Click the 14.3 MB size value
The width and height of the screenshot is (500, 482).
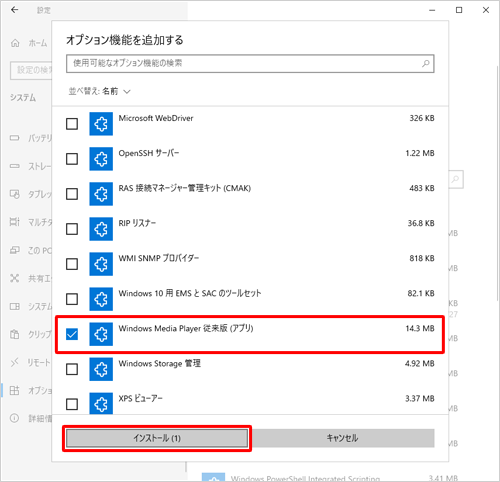[420, 329]
